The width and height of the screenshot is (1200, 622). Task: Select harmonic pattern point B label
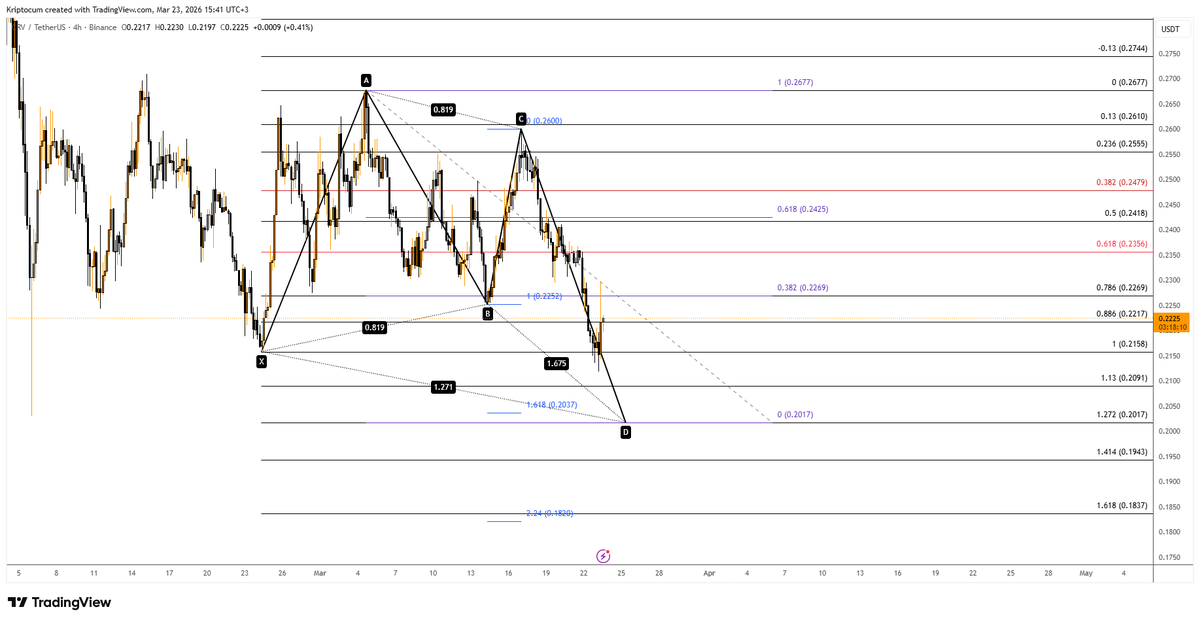pyautogui.click(x=487, y=314)
